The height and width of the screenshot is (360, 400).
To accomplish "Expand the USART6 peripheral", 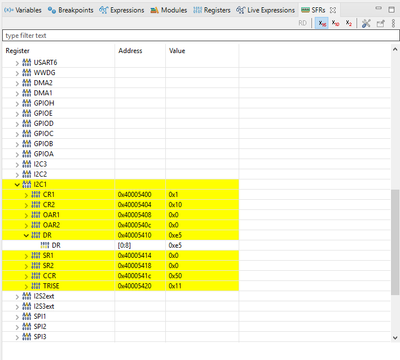I will [x=17, y=63].
